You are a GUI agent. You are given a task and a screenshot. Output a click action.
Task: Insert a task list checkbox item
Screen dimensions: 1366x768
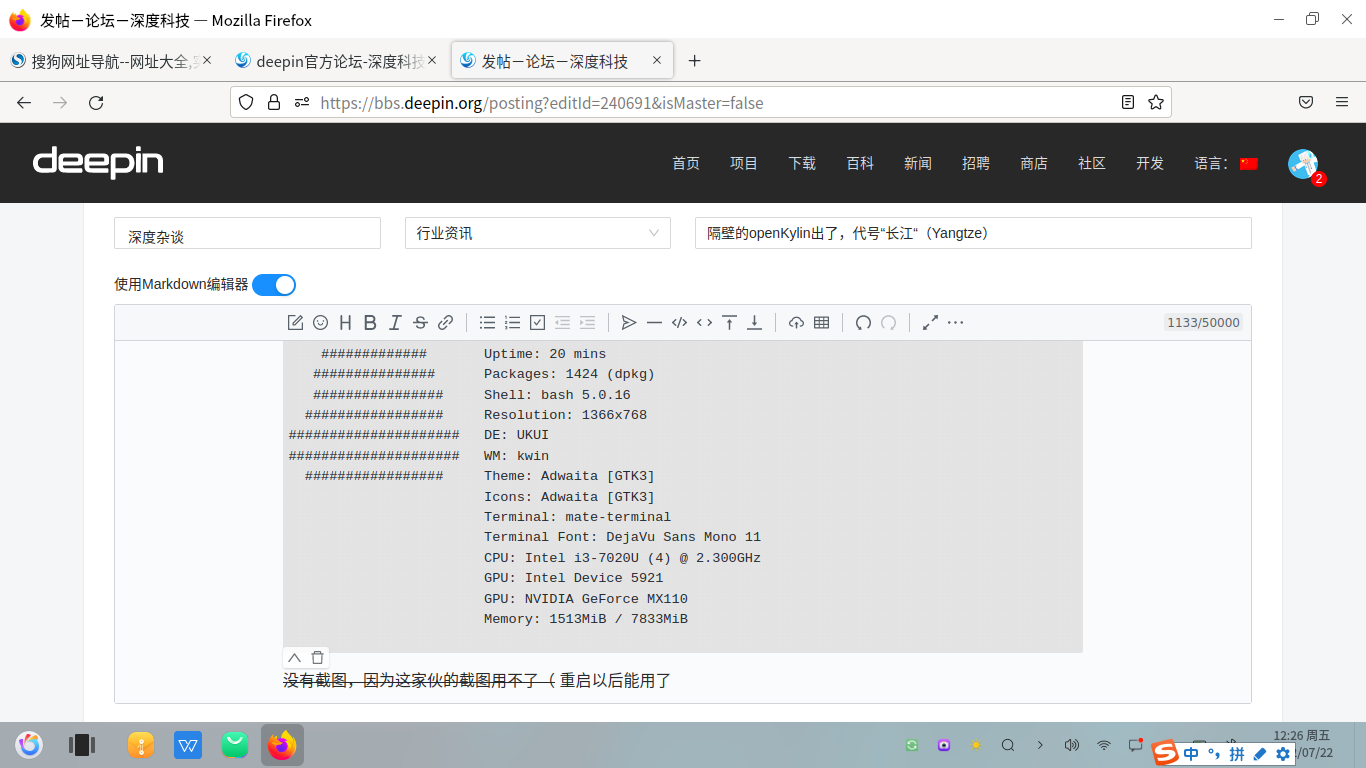coord(537,322)
